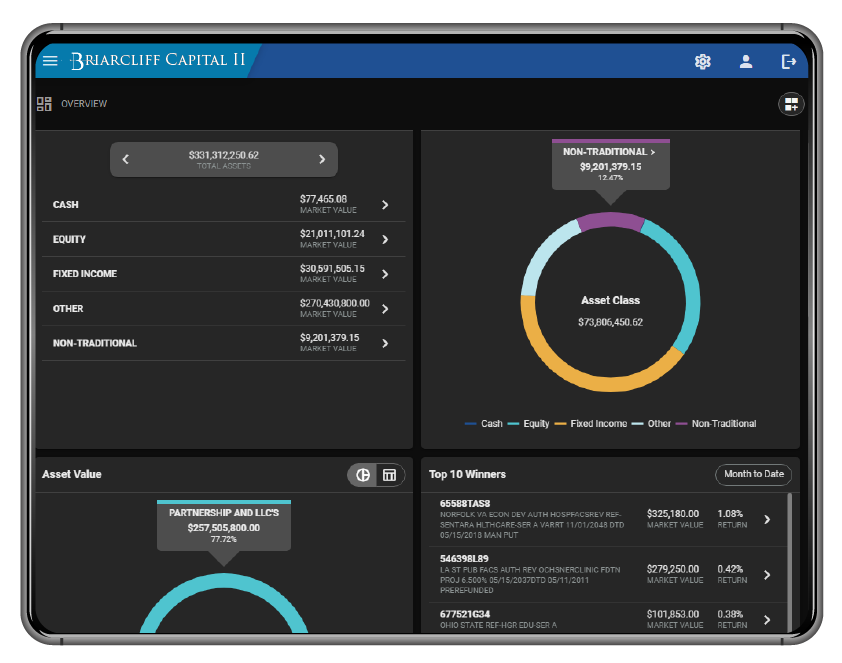Go to next total assets view

pyautogui.click(x=322, y=159)
